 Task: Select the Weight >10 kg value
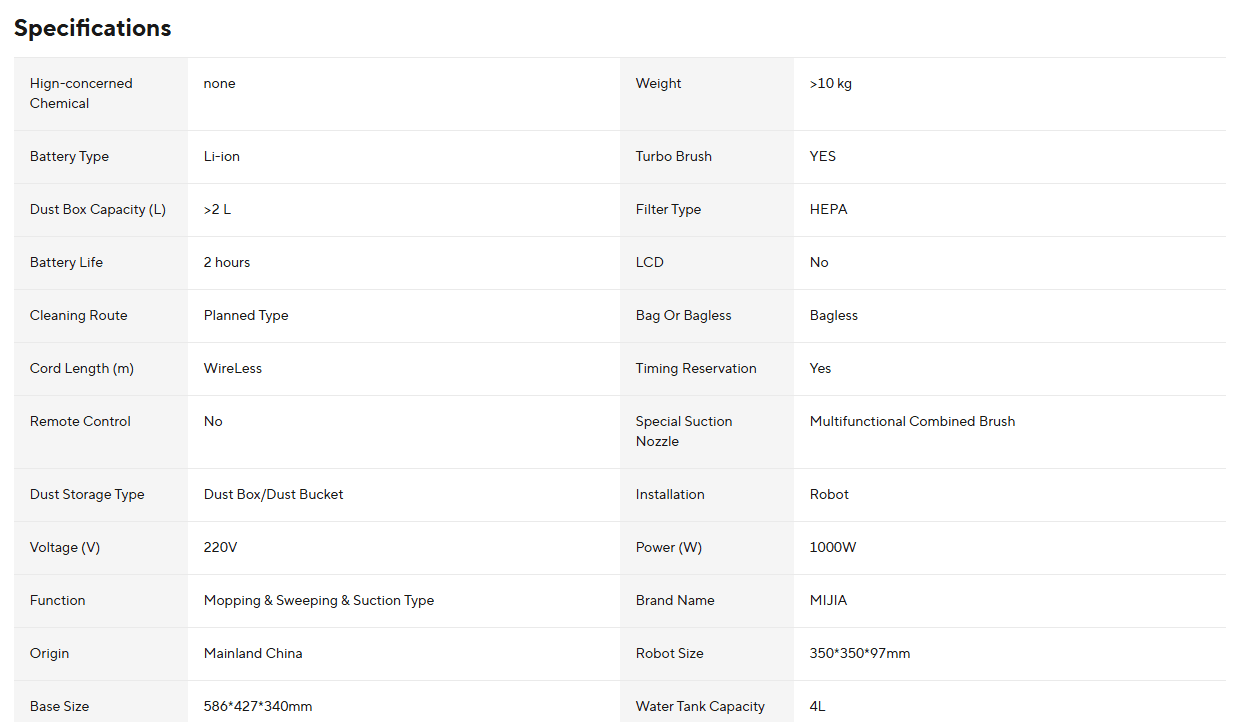831,84
